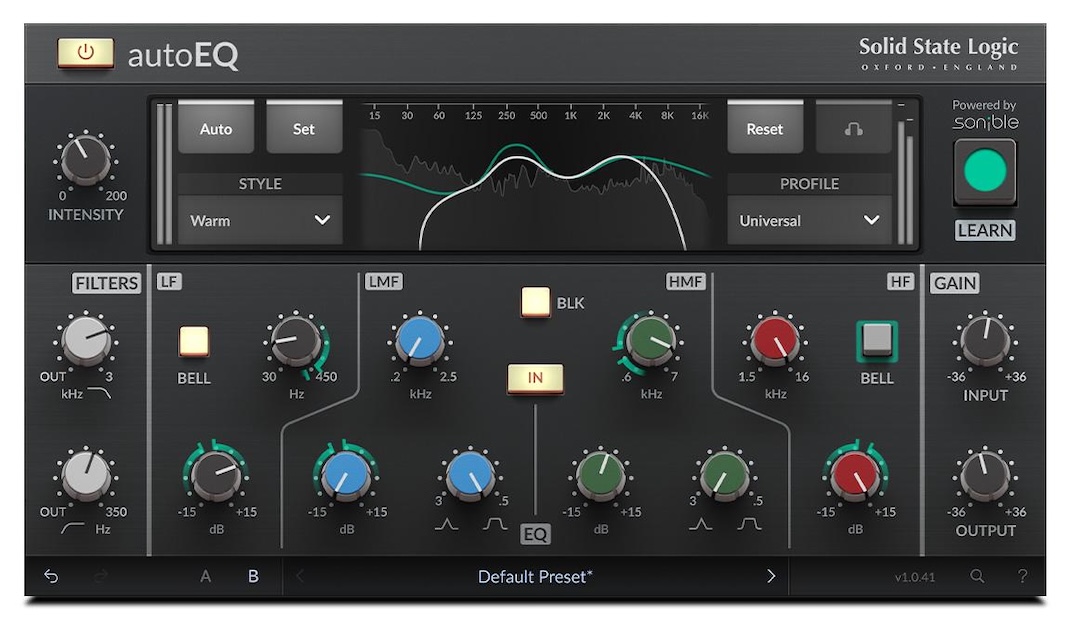Select preset slot B
Screen dimensions: 1080x624
click(253, 577)
